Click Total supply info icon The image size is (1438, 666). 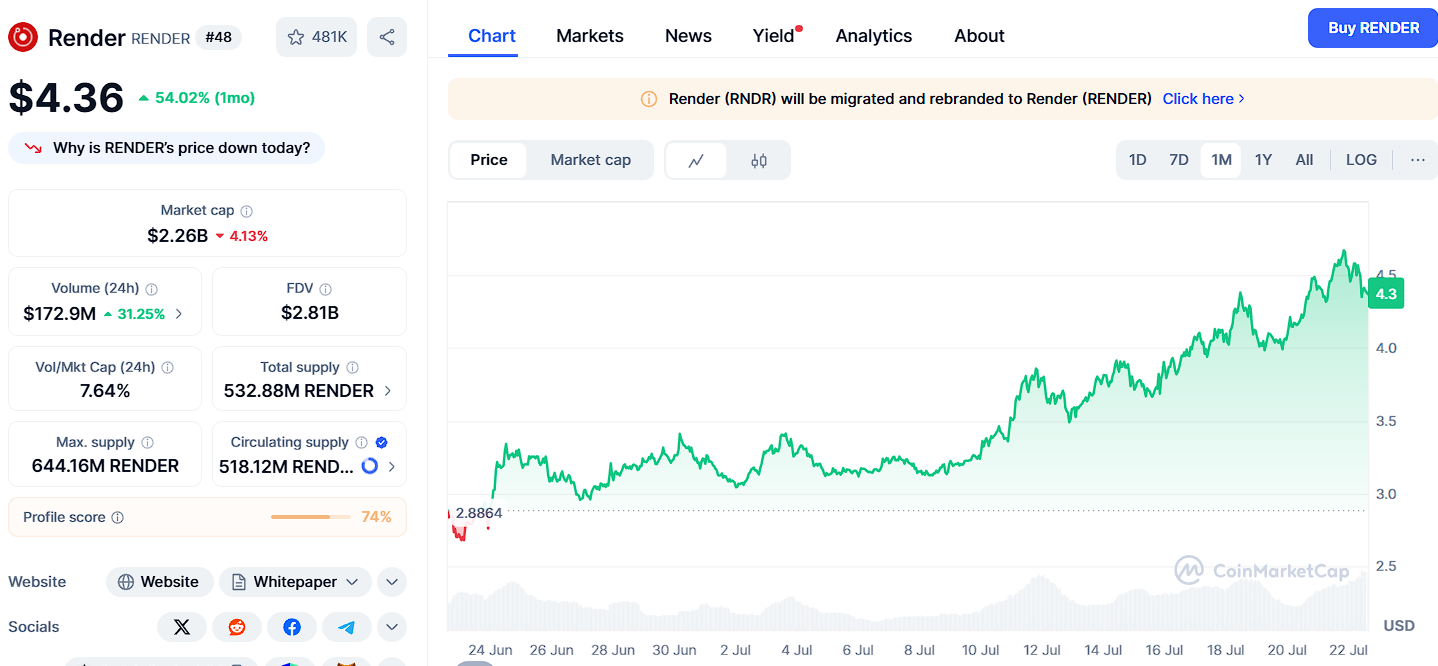(x=353, y=367)
